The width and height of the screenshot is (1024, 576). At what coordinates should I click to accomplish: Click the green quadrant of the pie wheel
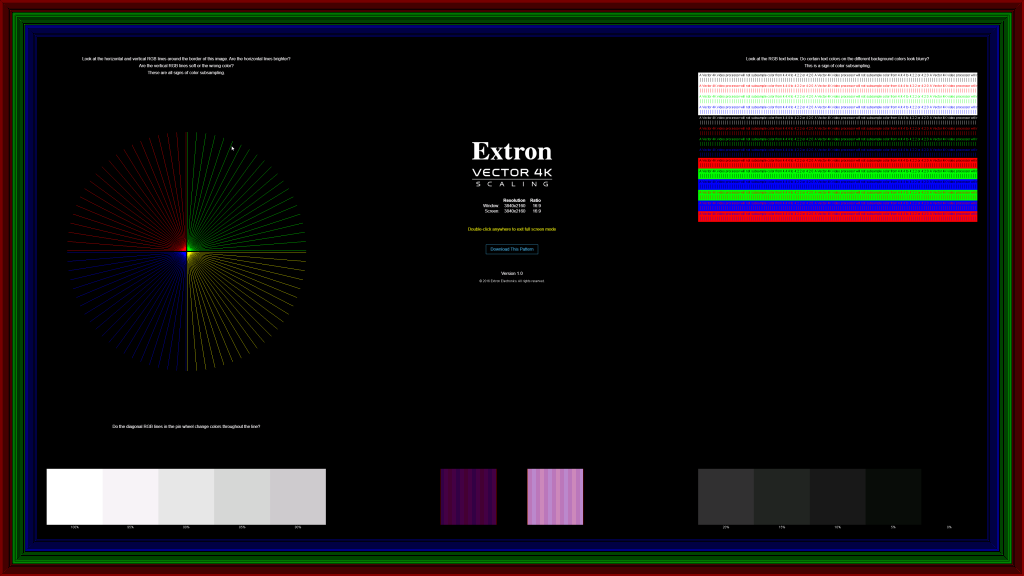point(247,192)
